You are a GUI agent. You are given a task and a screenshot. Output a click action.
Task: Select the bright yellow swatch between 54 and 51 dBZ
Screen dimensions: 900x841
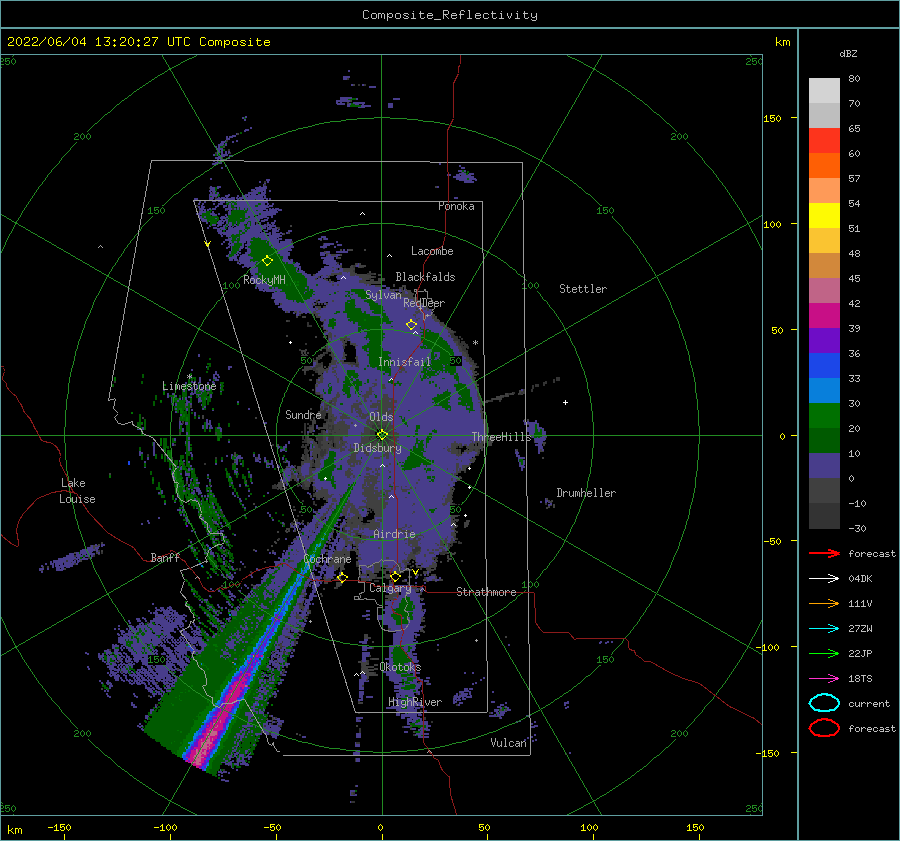824,216
